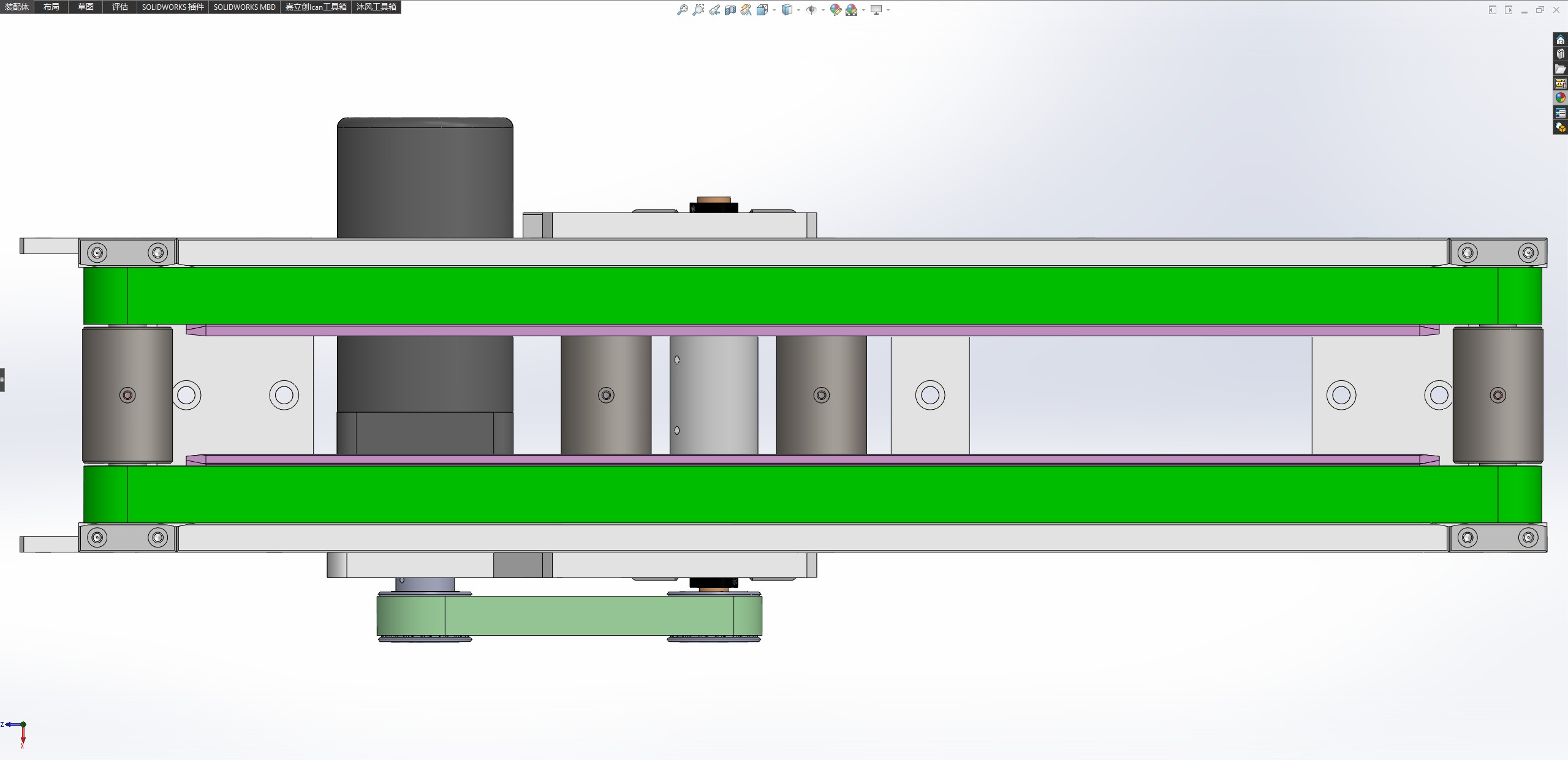Open Dynamic Annotation Views icon

pyautogui.click(x=746, y=10)
